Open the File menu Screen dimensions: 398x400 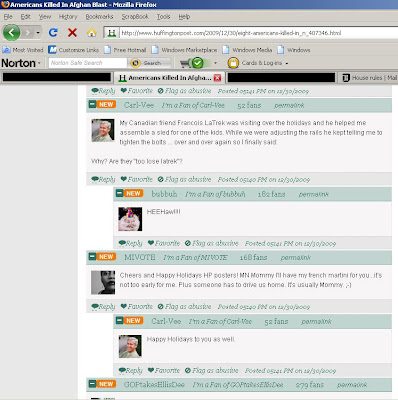tap(8, 17)
